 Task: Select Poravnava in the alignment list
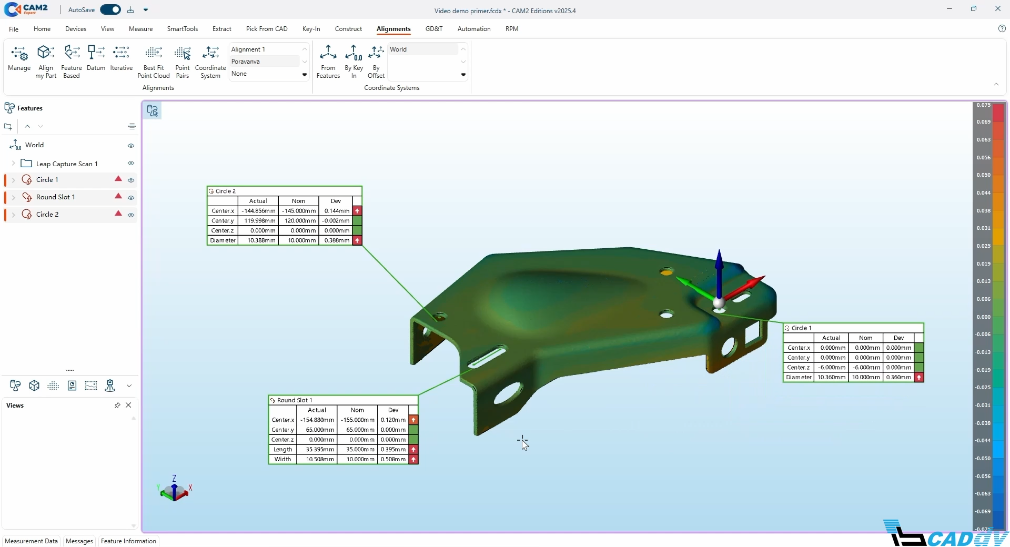(x=264, y=62)
